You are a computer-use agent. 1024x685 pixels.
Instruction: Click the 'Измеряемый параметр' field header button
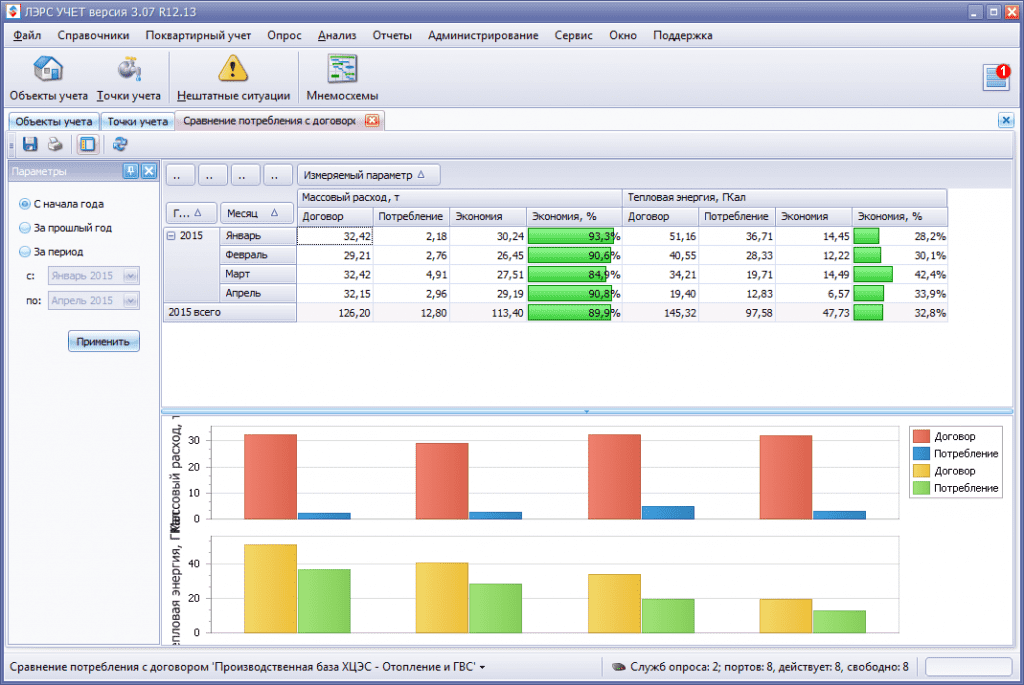pyautogui.click(x=369, y=175)
